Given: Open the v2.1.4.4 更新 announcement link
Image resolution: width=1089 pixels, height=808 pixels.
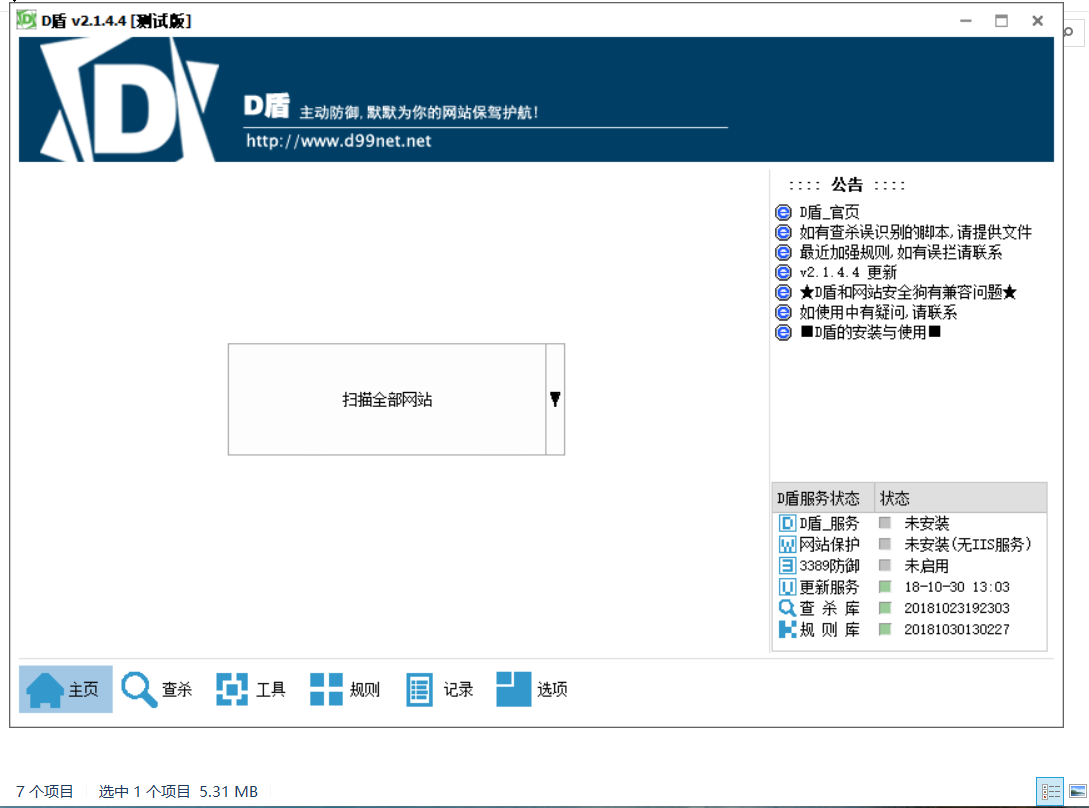Looking at the screenshot, I should (x=848, y=272).
